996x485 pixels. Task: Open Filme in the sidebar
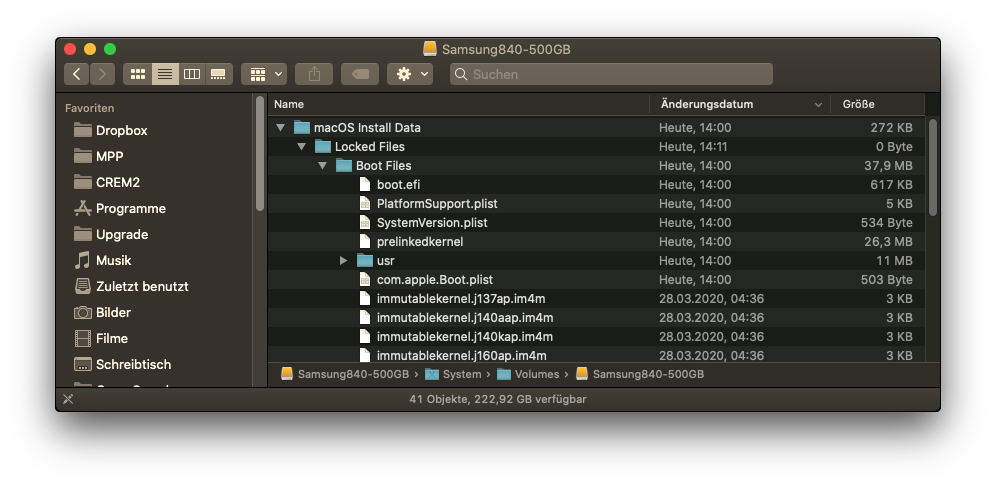click(x=101, y=339)
